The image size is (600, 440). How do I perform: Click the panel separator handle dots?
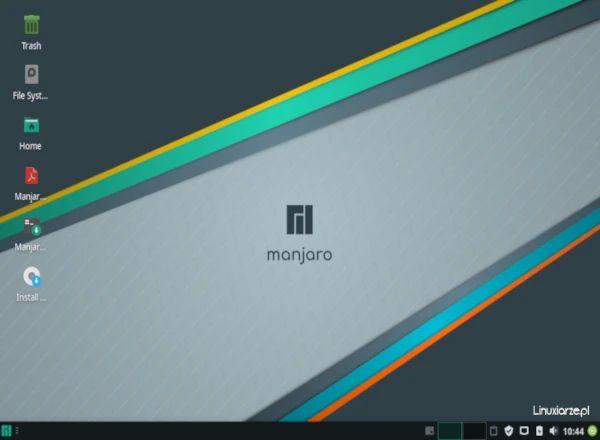pos(17,431)
